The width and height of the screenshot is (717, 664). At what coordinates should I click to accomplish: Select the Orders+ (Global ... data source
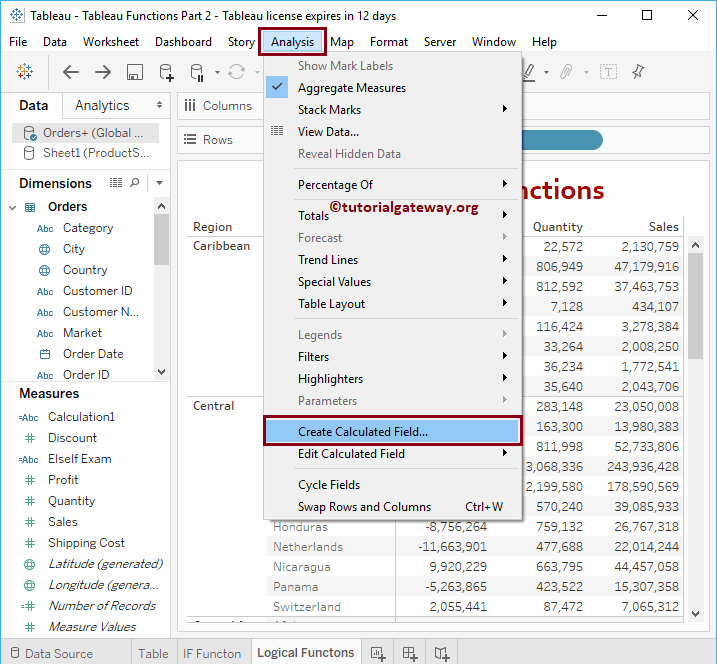pyautogui.click(x=86, y=133)
